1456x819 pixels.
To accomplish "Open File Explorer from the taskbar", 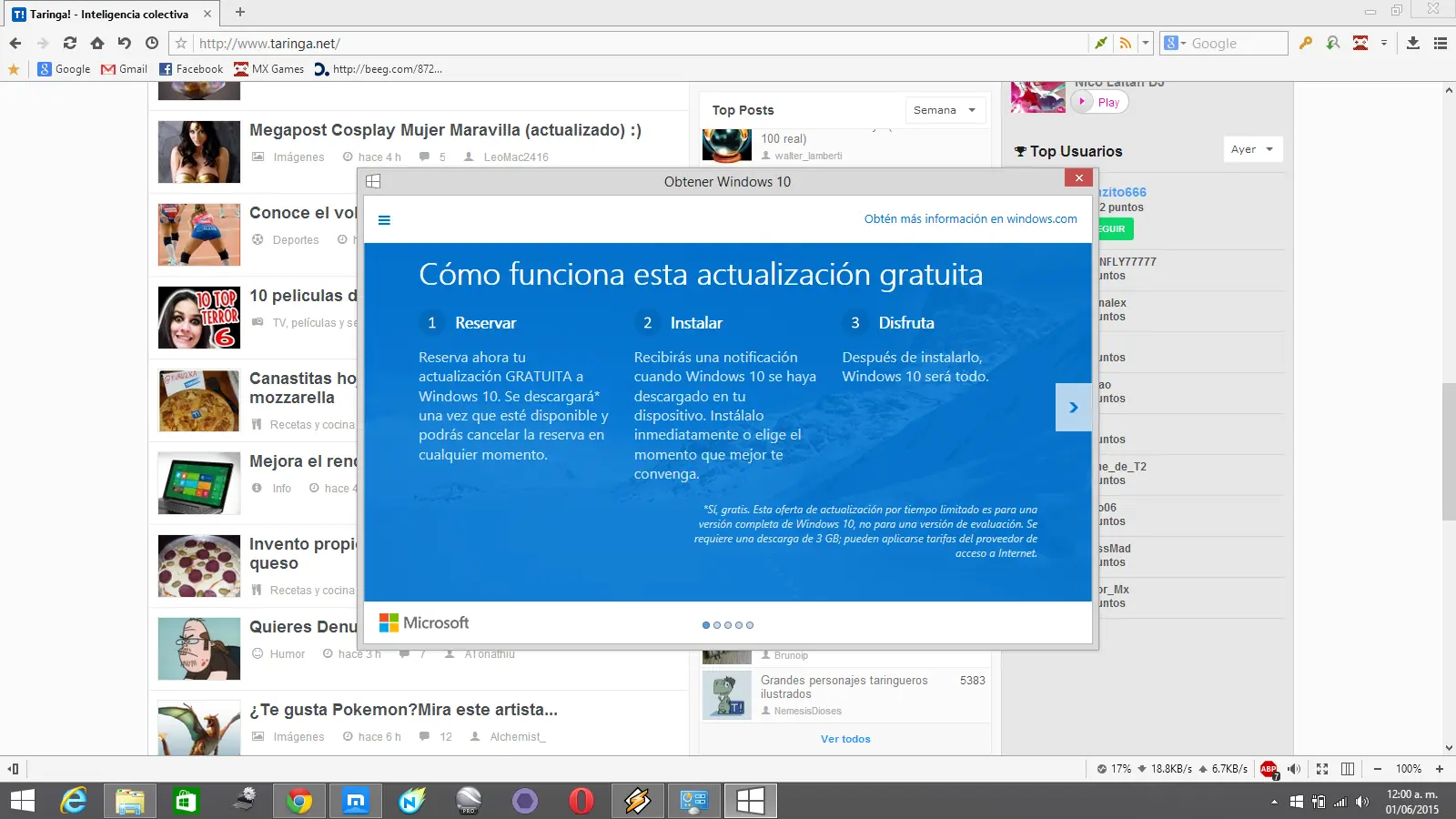I will coord(130,801).
